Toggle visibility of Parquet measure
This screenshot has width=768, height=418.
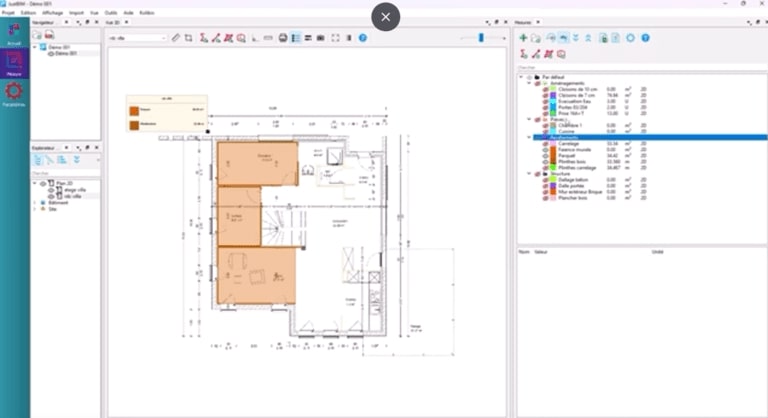pyautogui.click(x=545, y=156)
